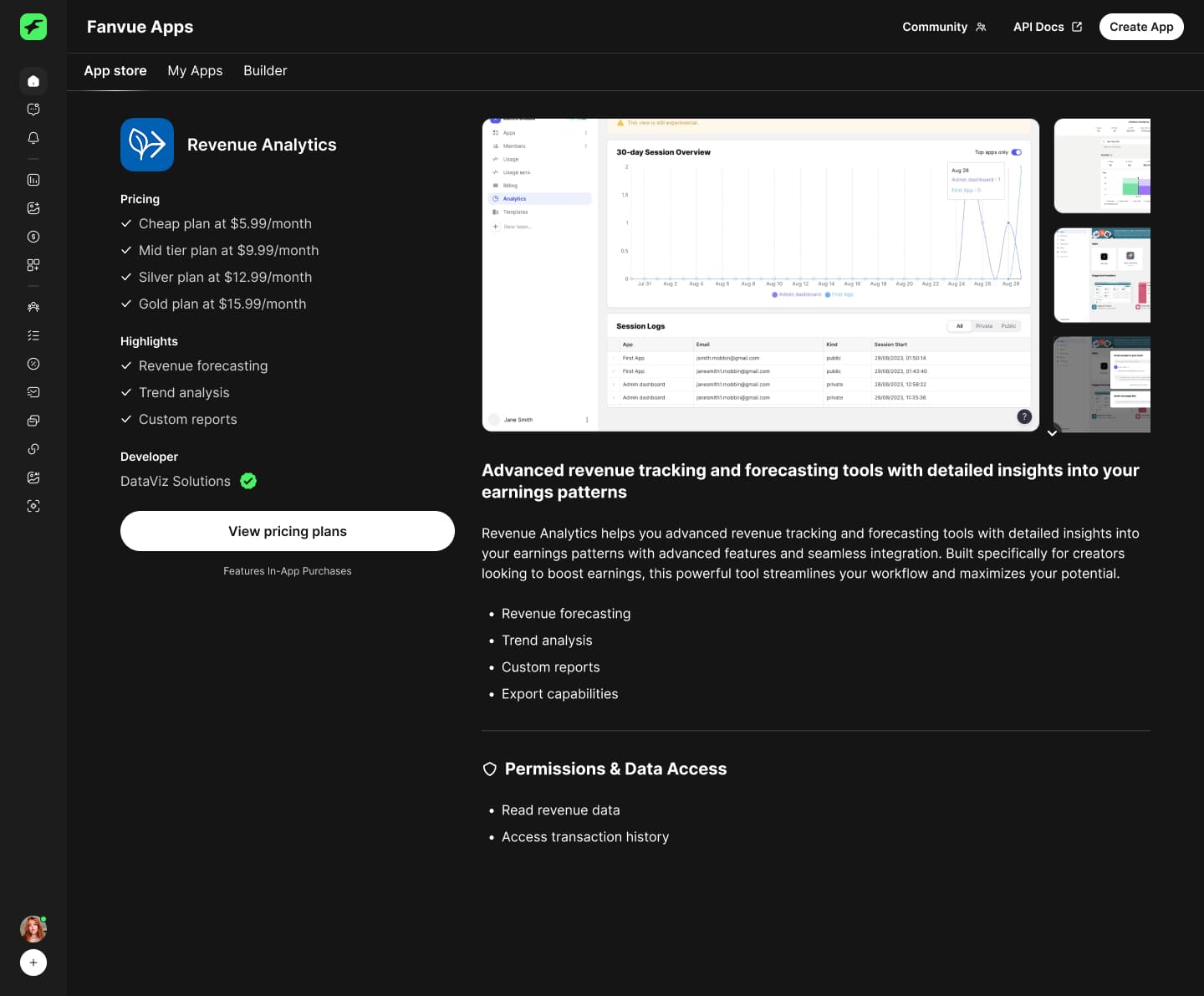The image size is (1204, 996).
Task: Open the Messages chat bubble icon
Action: (x=33, y=110)
